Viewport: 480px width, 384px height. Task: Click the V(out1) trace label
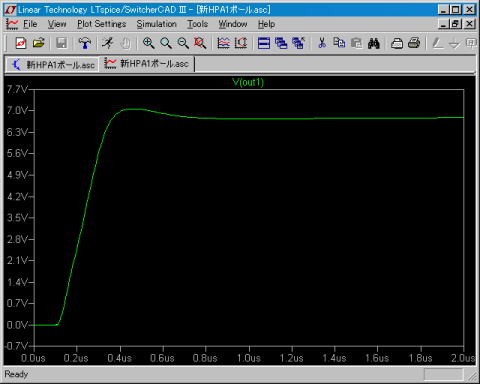[x=248, y=82]
